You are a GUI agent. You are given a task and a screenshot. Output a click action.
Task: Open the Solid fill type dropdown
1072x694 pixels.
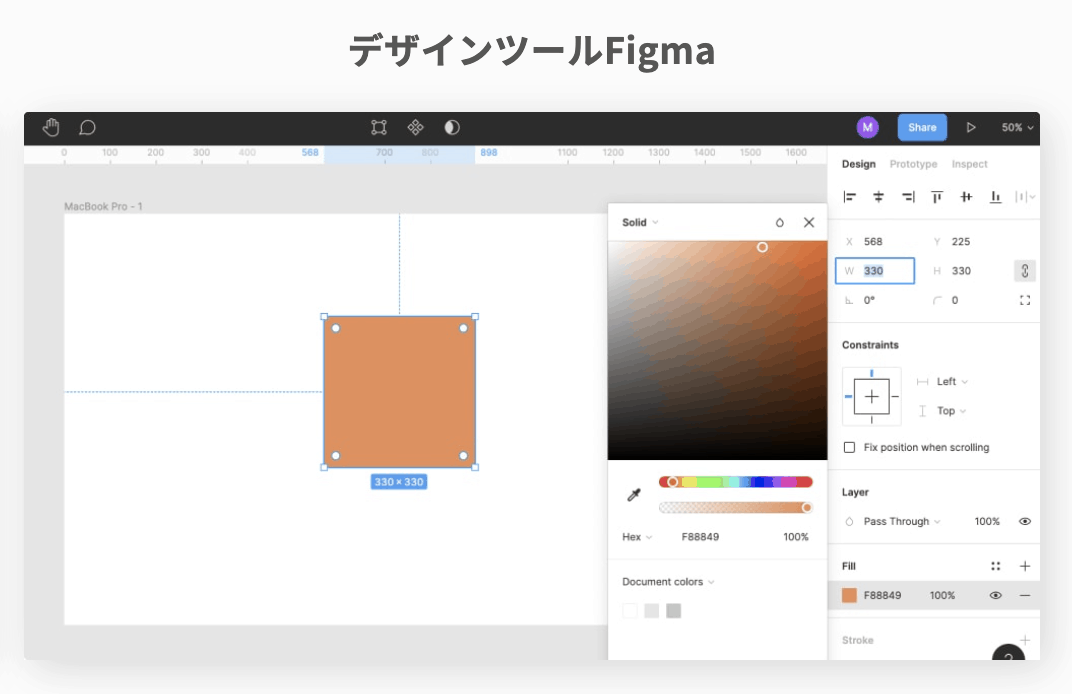(640, 222)
